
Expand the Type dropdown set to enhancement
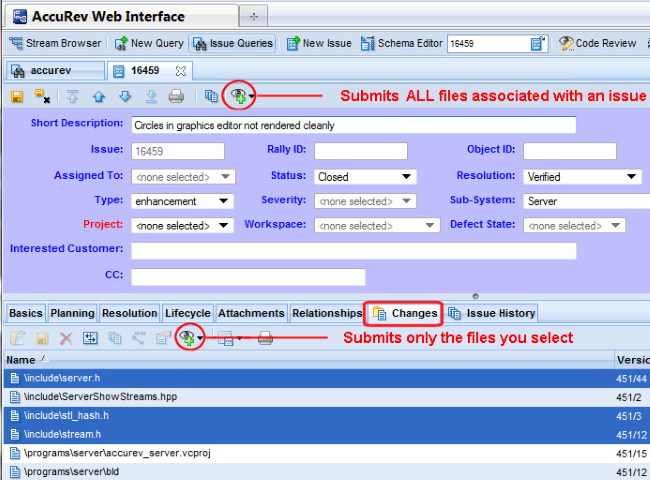point(182,201)
